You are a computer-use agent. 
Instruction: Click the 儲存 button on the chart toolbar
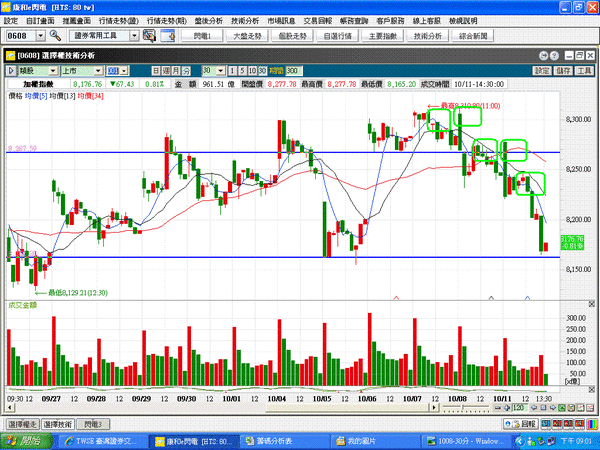pyautogui.click(x=563, y=71)
